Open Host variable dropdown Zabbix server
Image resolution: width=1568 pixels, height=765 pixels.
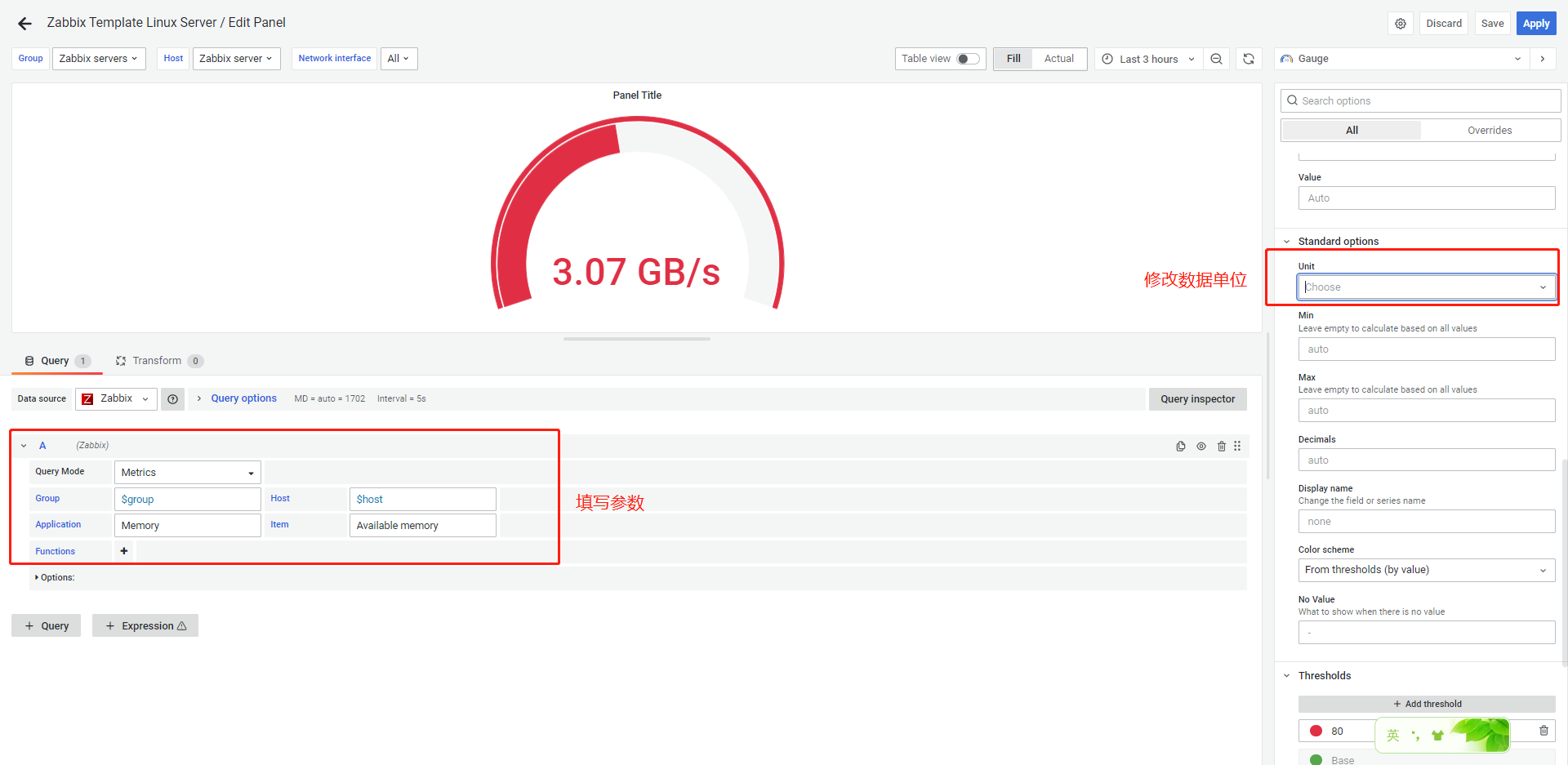pos(236,59)
